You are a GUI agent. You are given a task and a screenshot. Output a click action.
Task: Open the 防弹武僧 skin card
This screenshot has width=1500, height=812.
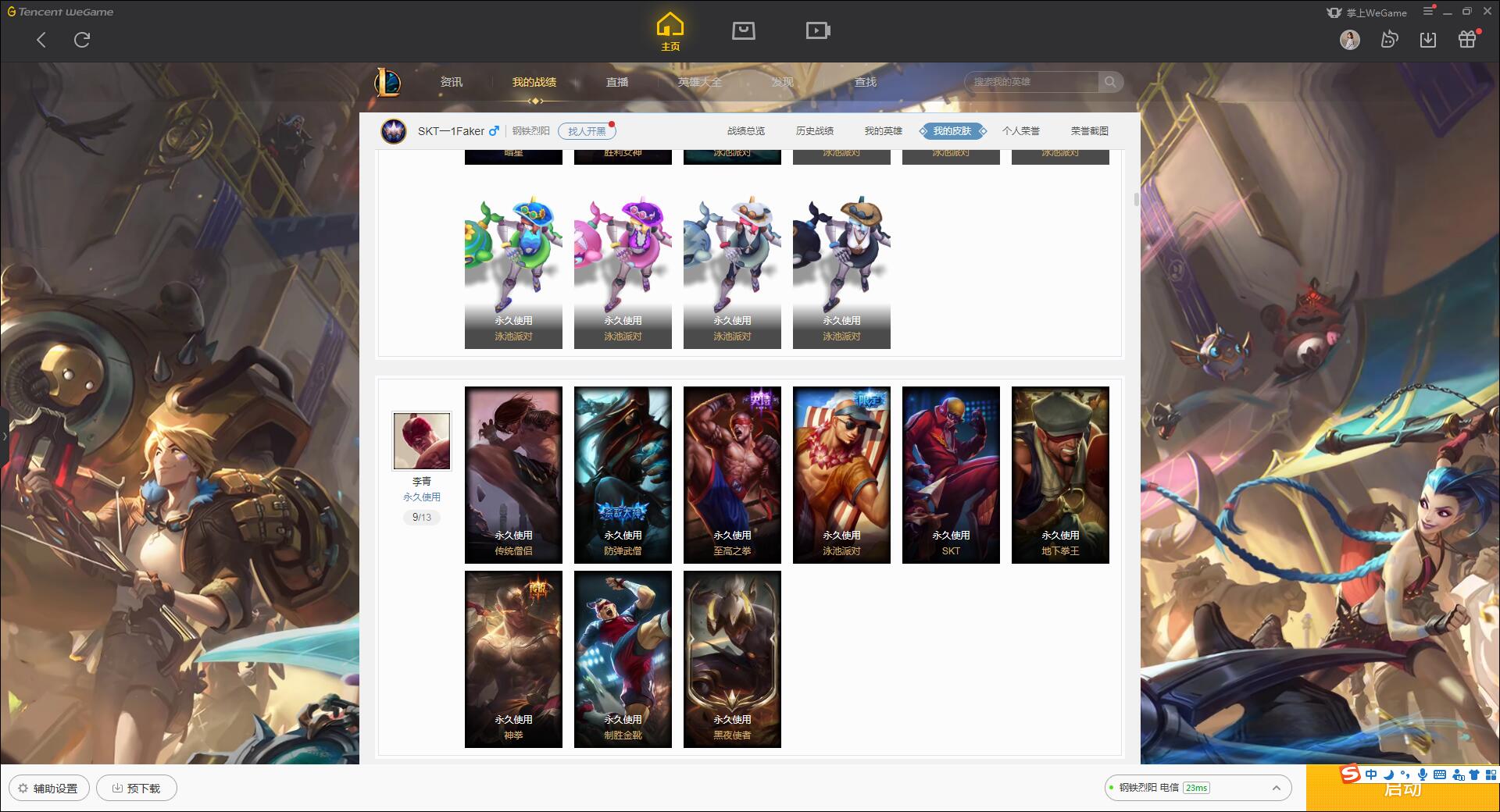623,475
